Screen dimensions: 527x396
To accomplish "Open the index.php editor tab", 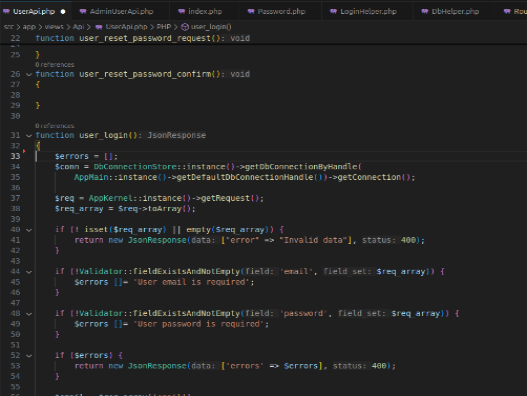I will 204,11.
